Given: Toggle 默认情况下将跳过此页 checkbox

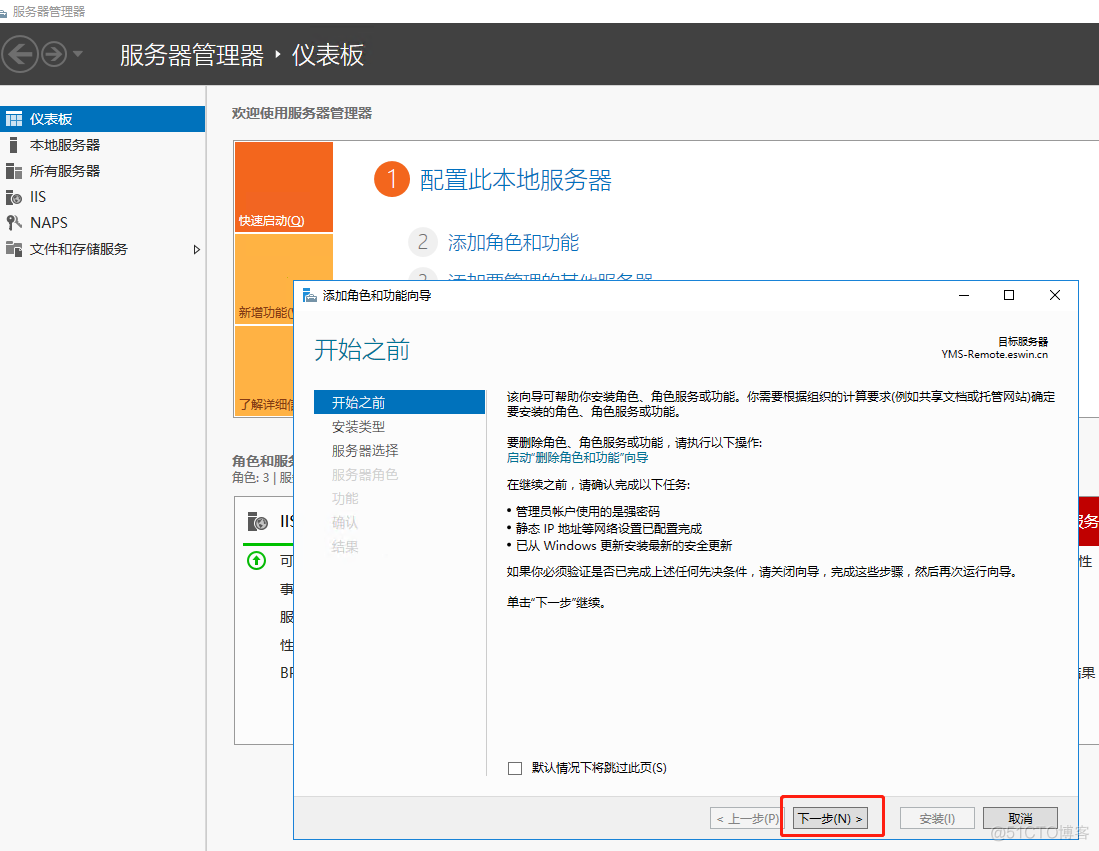Looking at the screenshot, I should [x=515, y=768].
